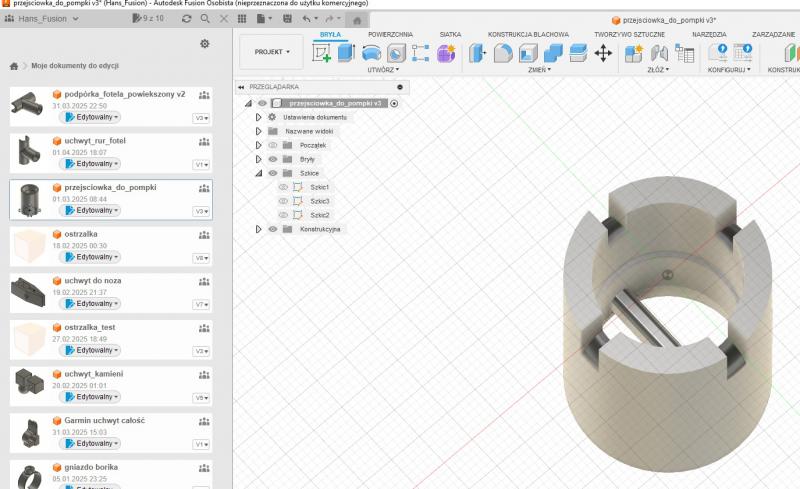Switch to the POWIERZCHNIA tab

click(390, 34)
